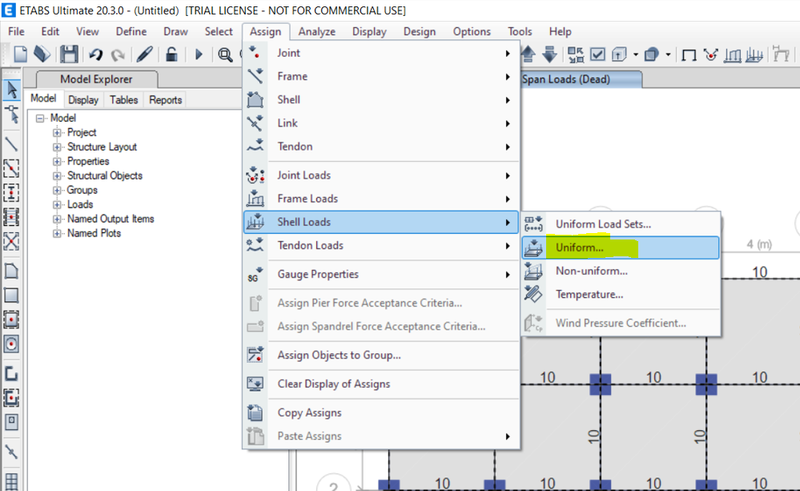Expand the Properties tree node
Viewport: 800px width, 491px height.
tap(57, 161)
